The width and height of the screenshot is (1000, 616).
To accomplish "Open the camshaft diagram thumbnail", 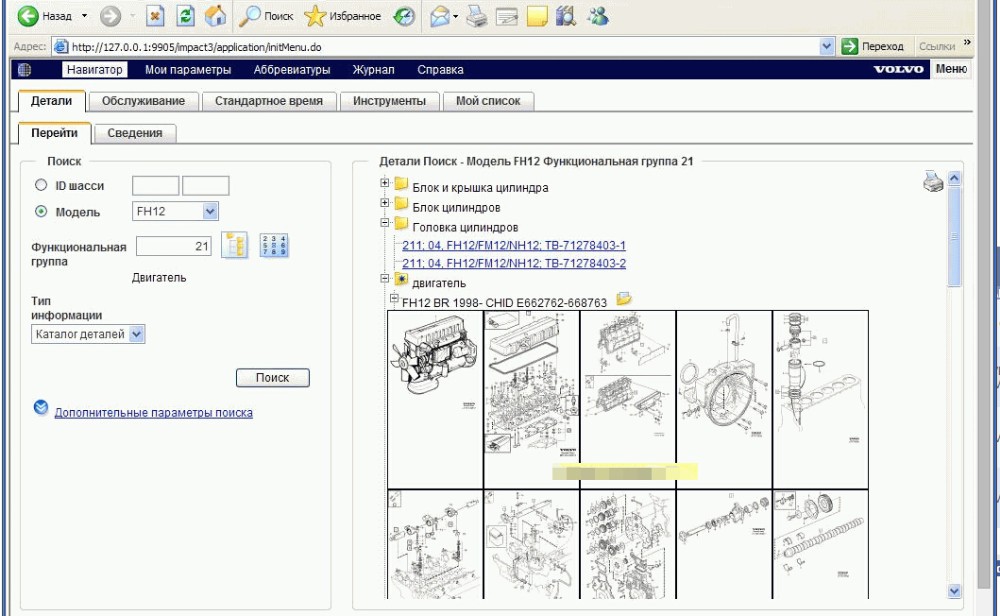I will click(x=820, y=544).
